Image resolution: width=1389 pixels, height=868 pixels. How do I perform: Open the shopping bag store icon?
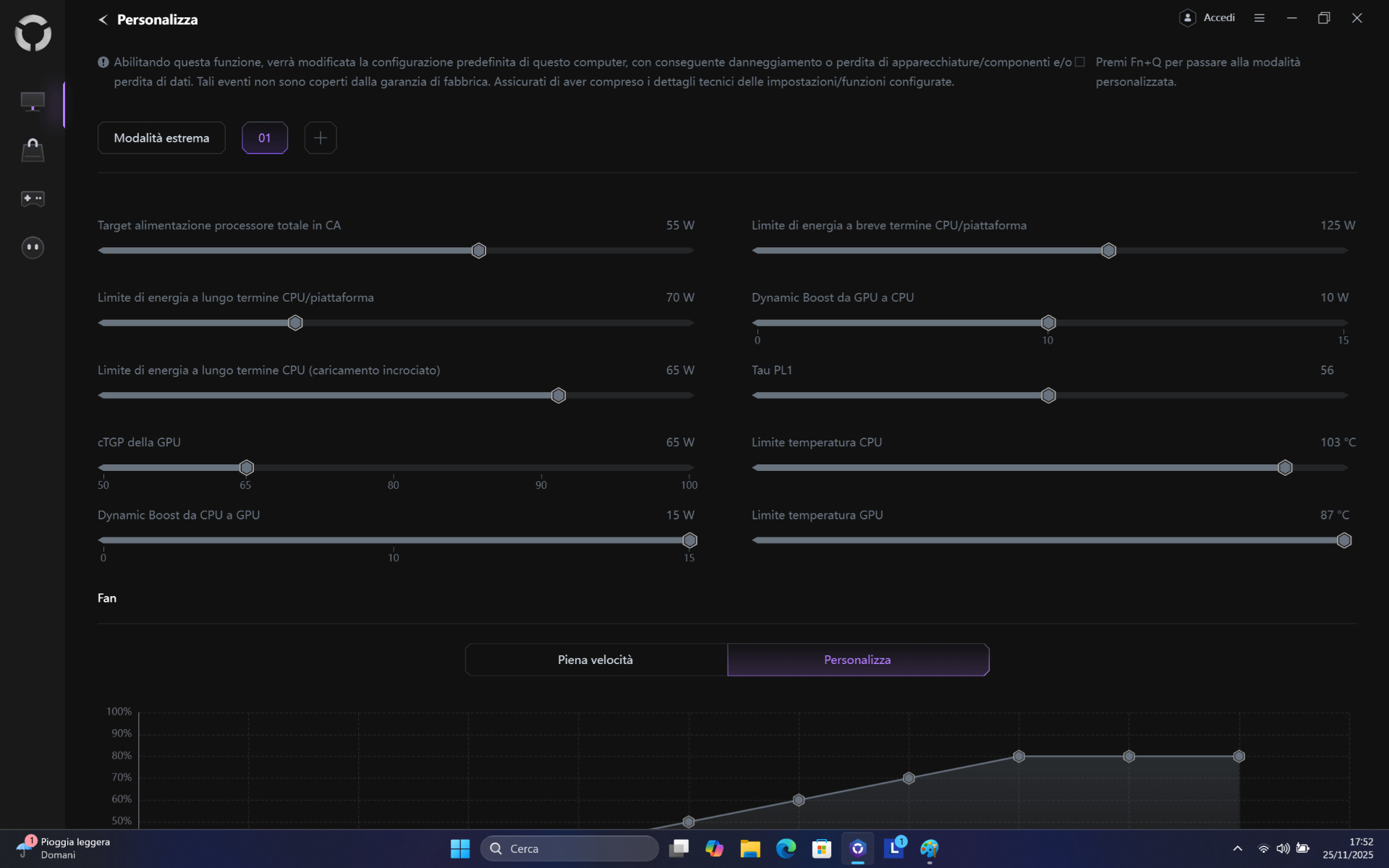point(33,150)
